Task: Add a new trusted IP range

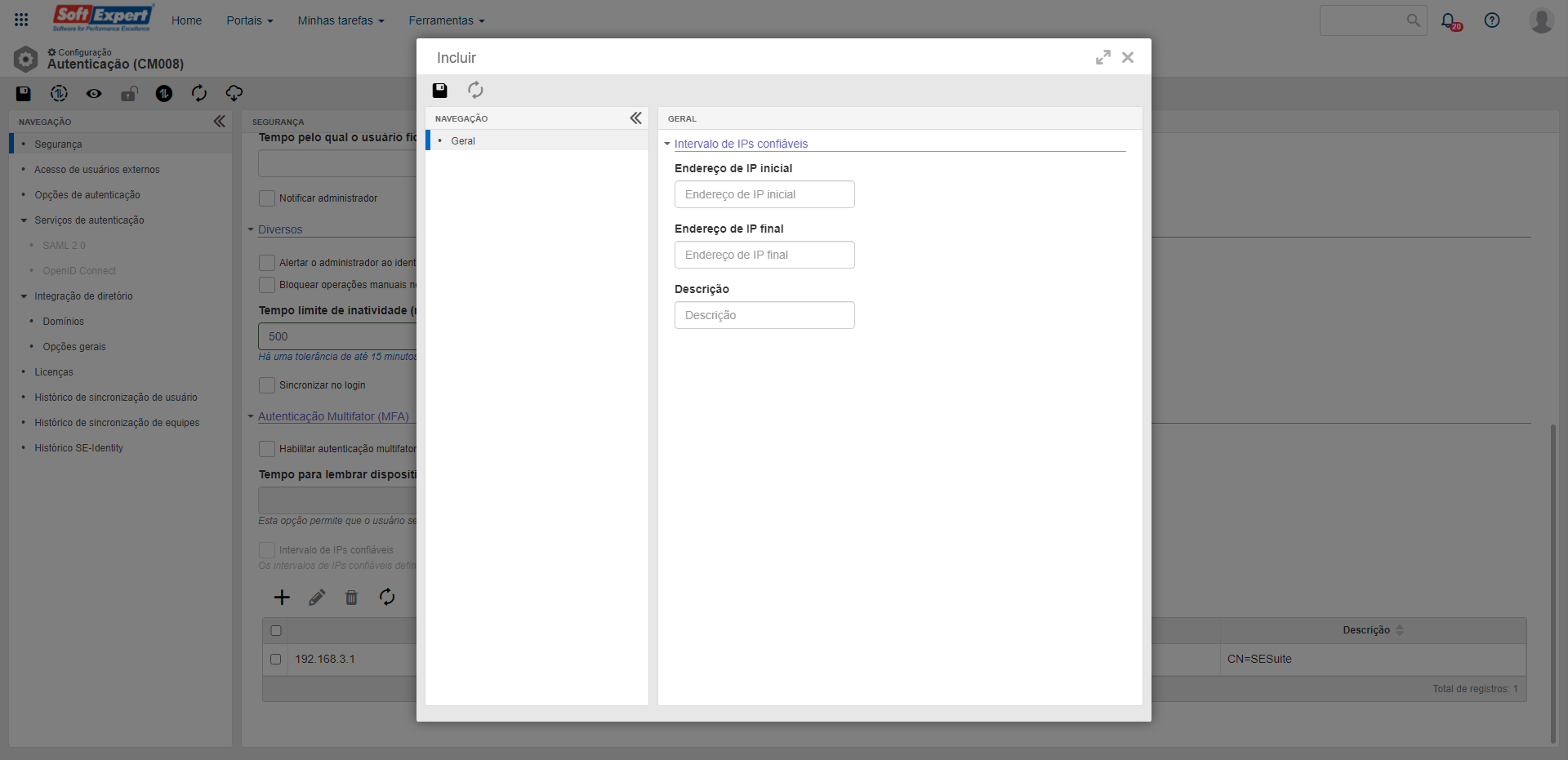Action: click(x=282, y=598)
